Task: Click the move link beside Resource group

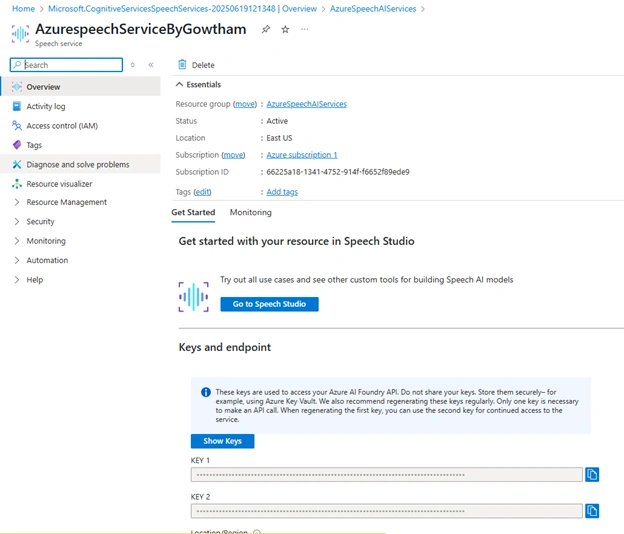Action: (245, 104)
